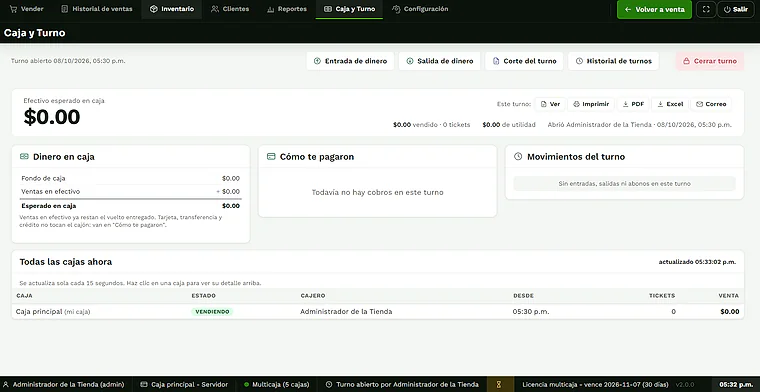760x392 pixels.
Task: Click the envelope icon in Correo
Action: point(699,104)
